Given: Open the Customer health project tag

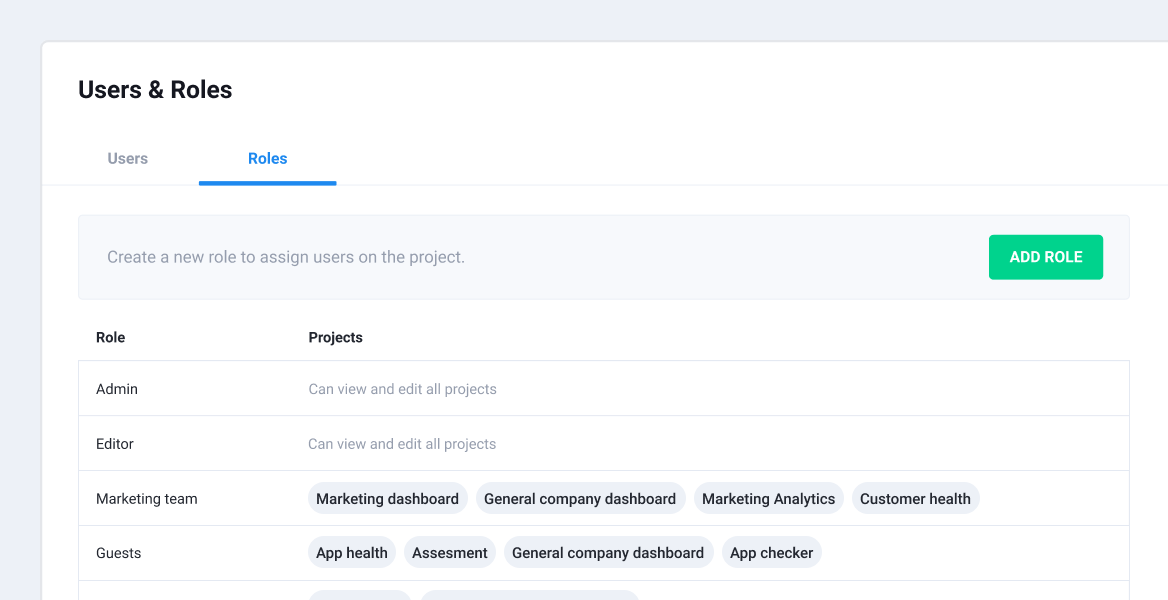Looking at the screenshot, I should point(915,499).
